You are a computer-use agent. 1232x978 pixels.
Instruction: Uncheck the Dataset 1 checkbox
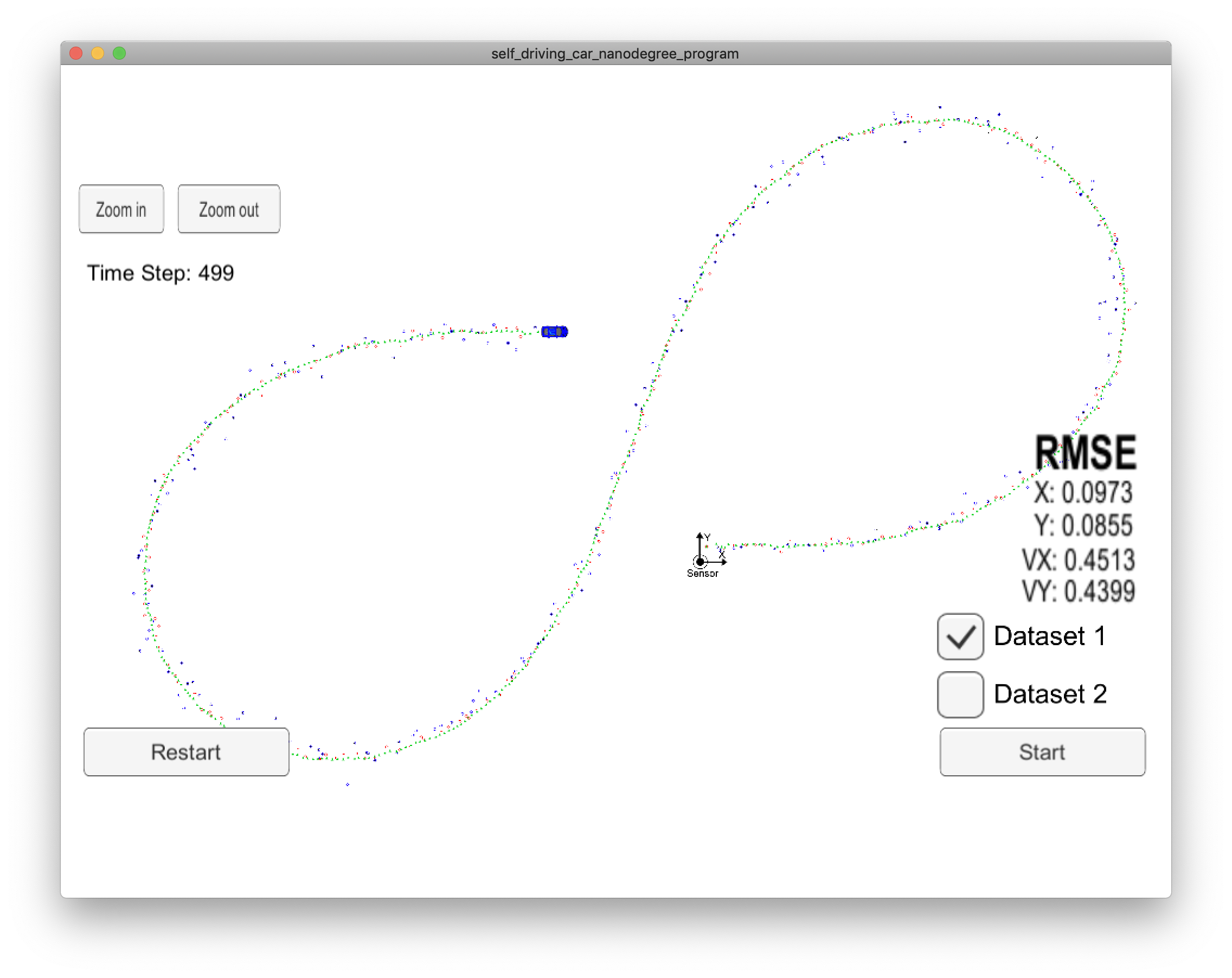click(x=960, y=636)
